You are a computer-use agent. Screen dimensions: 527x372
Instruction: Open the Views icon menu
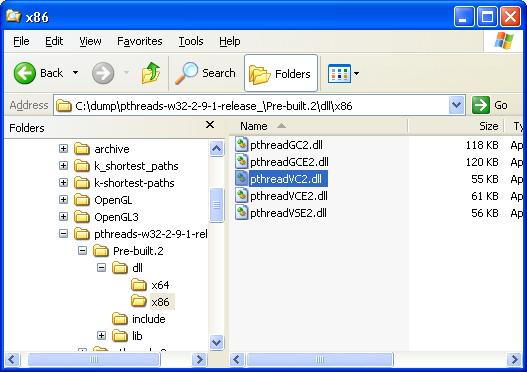coord(339,73)
